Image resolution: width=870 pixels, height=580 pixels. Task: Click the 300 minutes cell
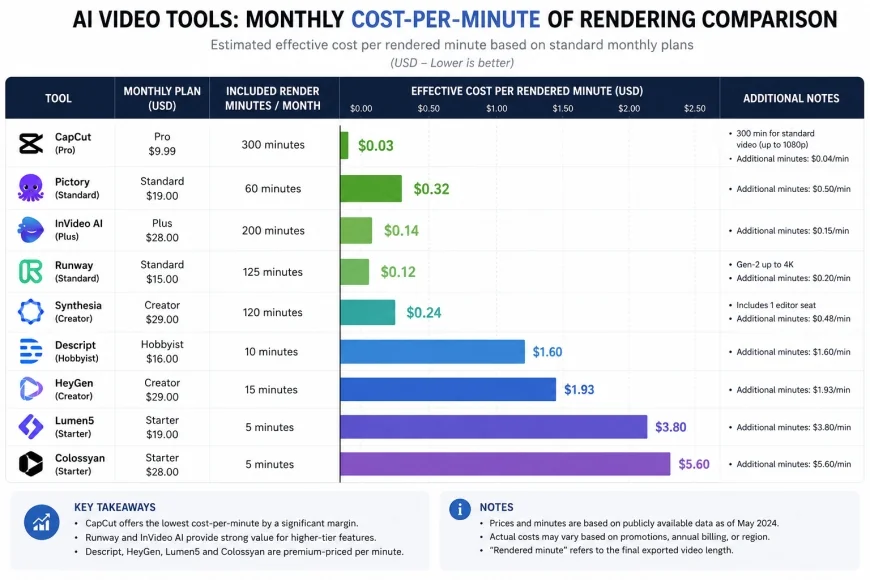click(273, 144)
